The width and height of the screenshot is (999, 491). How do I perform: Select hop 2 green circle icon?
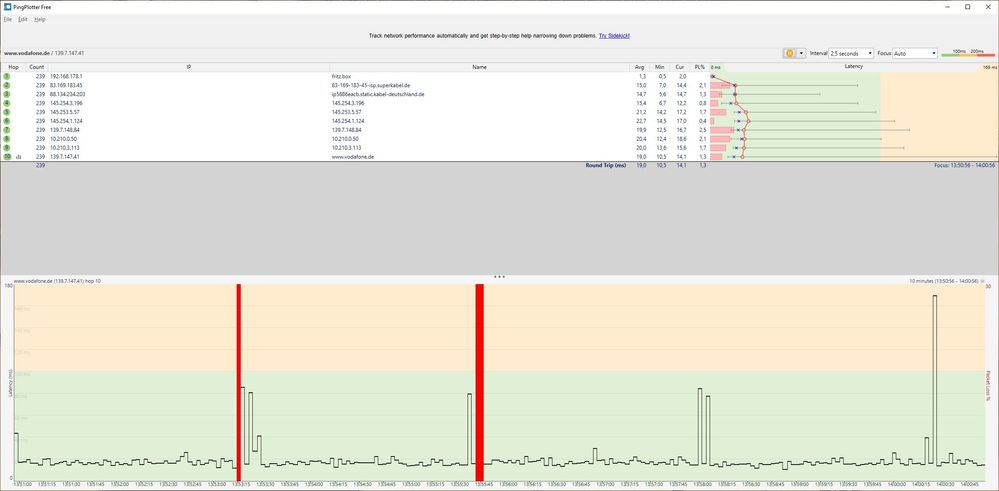point(7,85)
